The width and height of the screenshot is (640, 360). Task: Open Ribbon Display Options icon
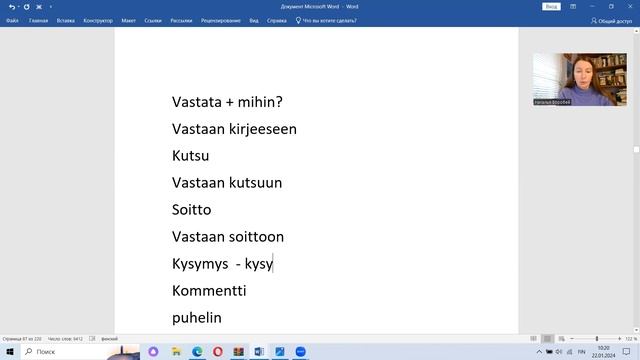coord(573,7)
